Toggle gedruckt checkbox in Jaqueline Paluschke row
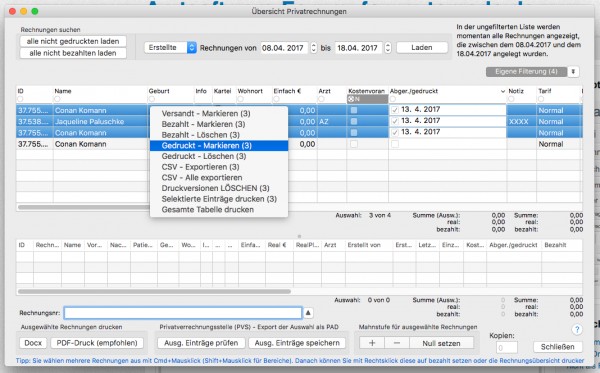600x373 pixels. tap(395, 121)
